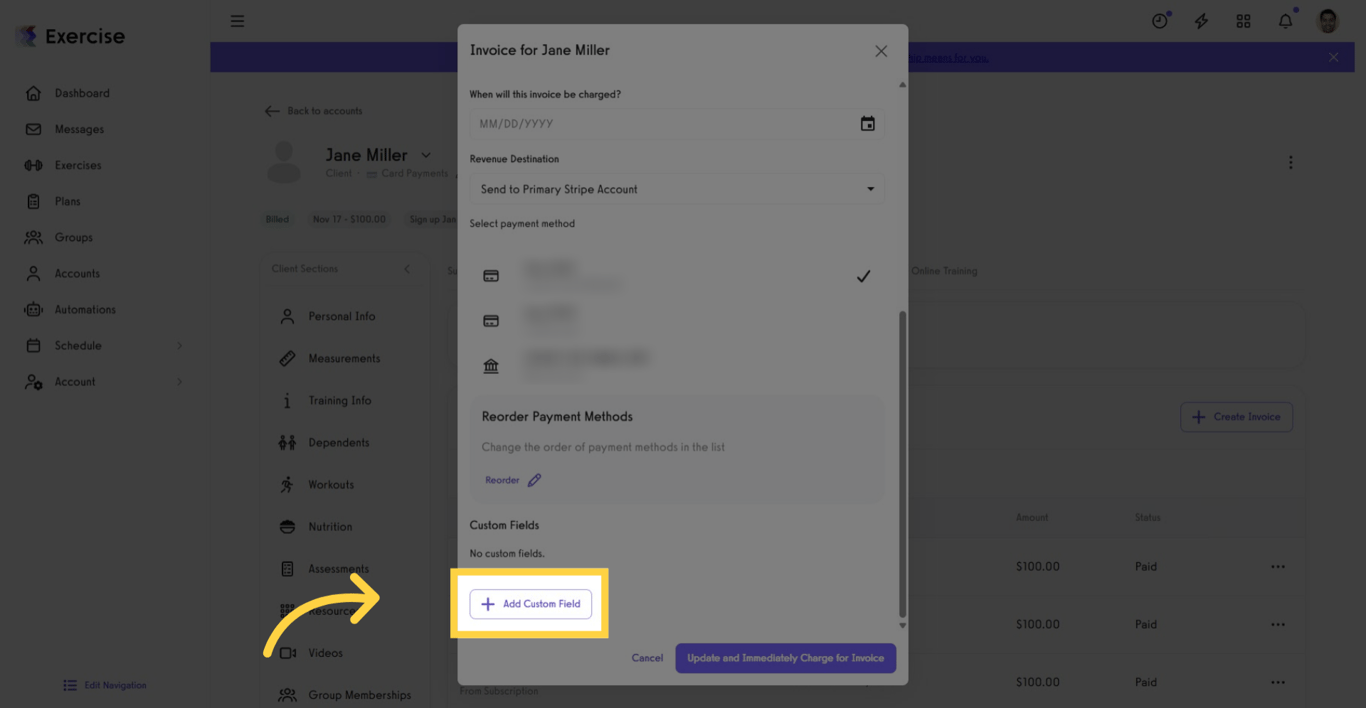Click the lightning quick-actions icon
The image size is (1366, 708).
1201,20
